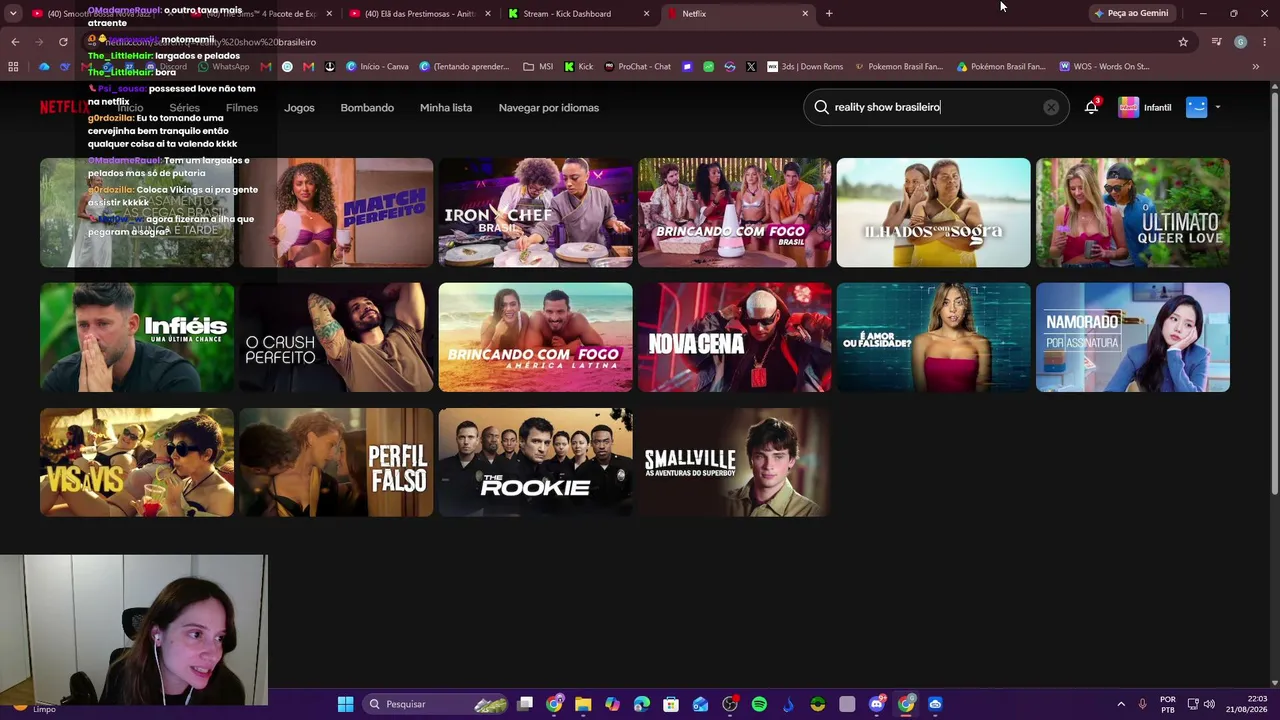Image resolution: width=1280 pixels, height=720 pixels.
Task: Open the X (Twitter) bookmark icon
Action: [x=750, y=67]
